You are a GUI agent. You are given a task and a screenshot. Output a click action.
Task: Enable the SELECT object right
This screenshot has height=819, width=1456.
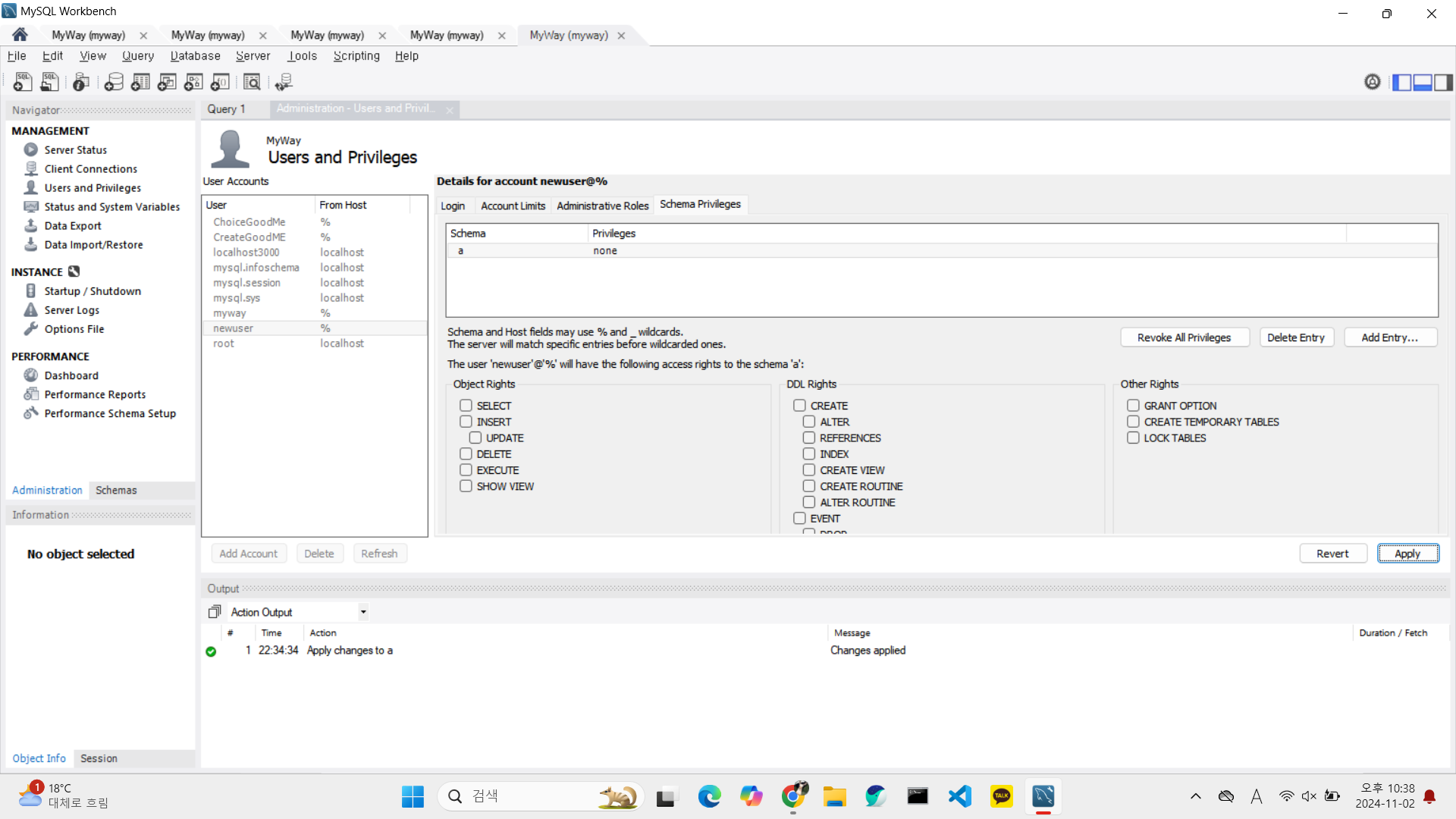tap(466, 406)
